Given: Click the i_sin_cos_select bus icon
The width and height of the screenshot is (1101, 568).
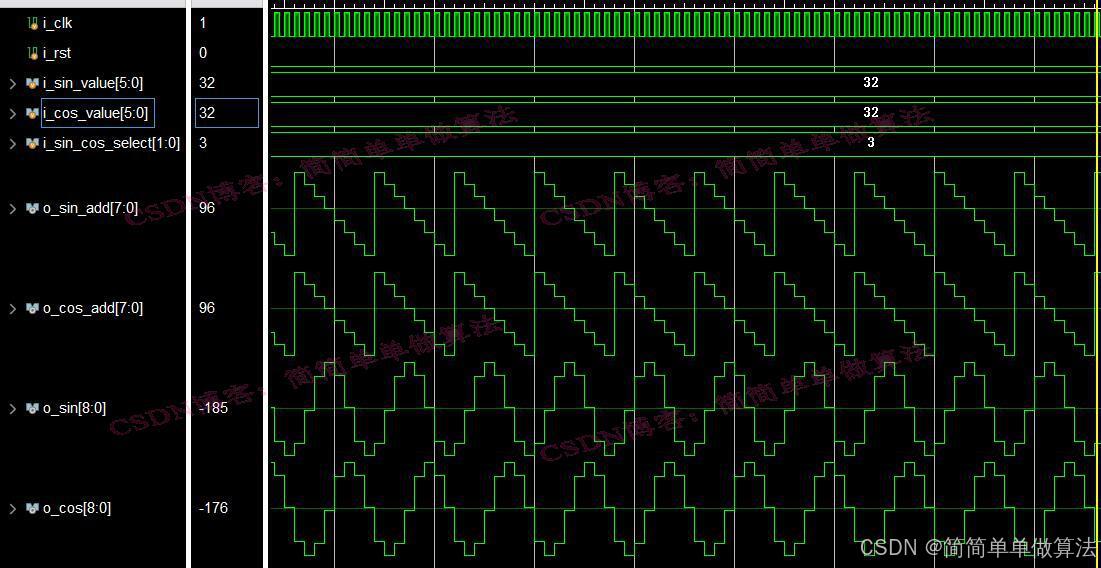Looking at the screenshot, I should coord(32,144).
